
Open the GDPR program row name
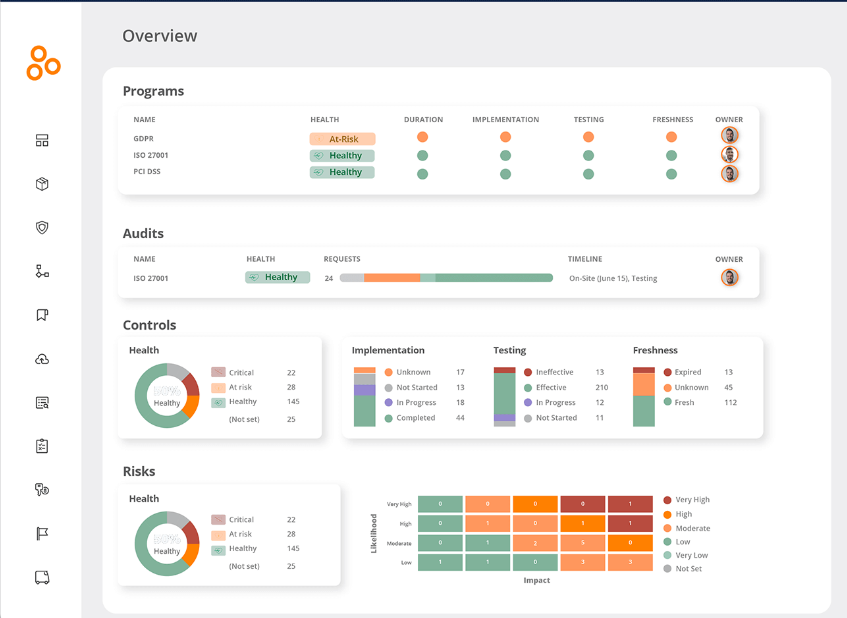[144, 139]
